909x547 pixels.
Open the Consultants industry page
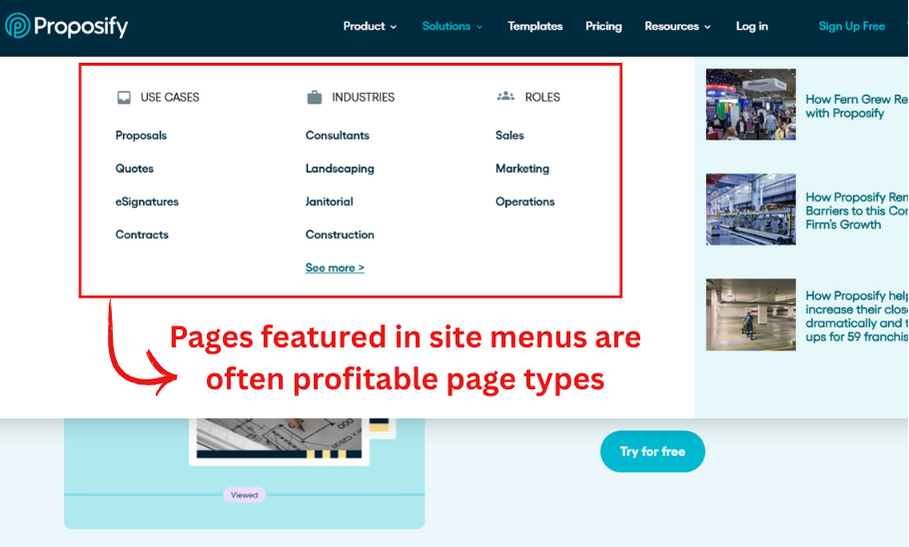(337, 135)
